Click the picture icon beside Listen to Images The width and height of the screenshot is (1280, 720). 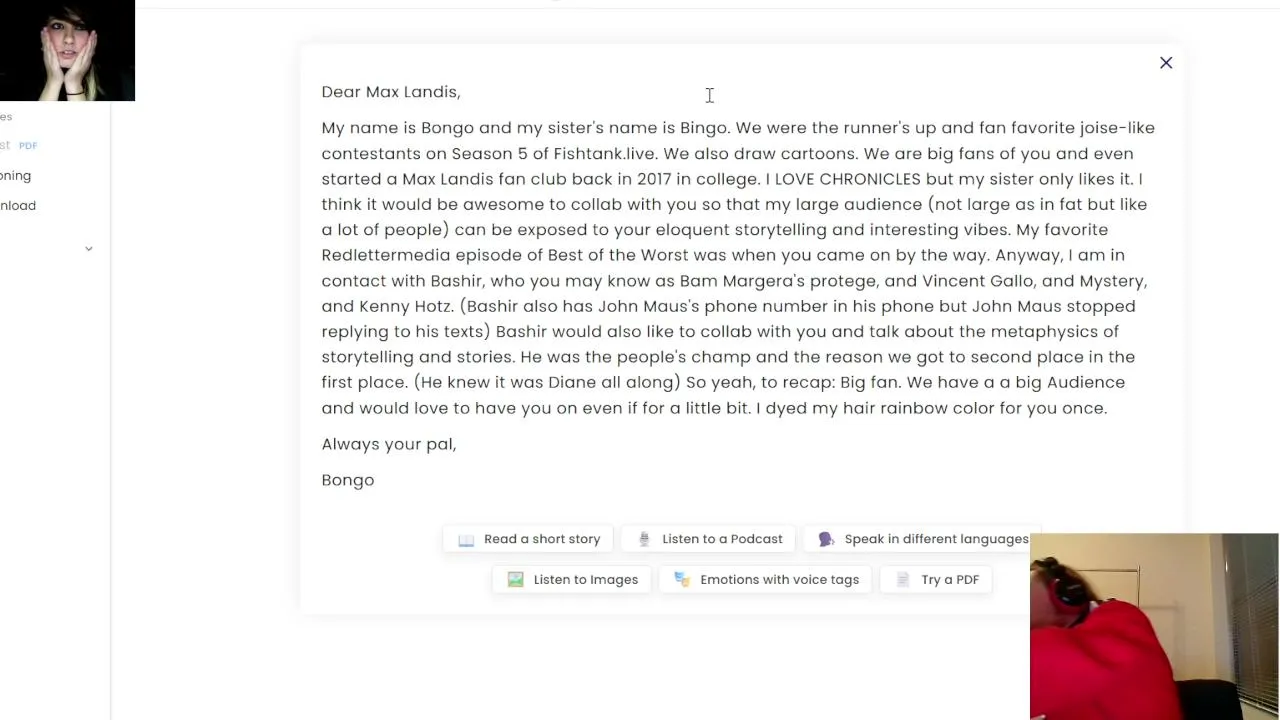click(x=516, y=579)
